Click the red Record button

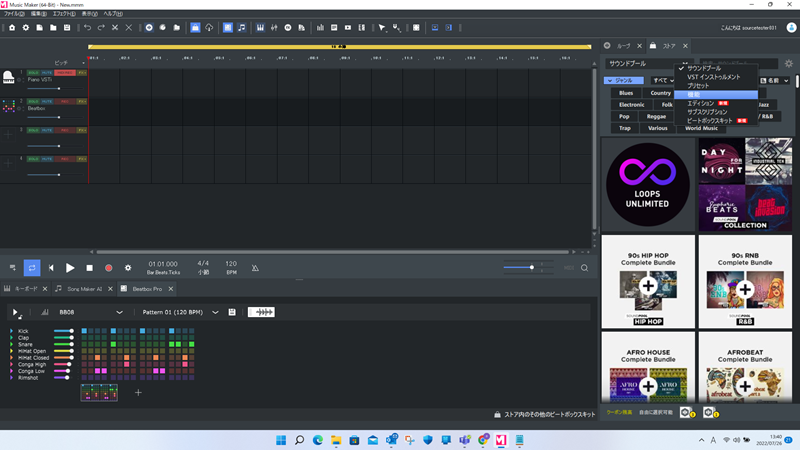click(108, 268)
